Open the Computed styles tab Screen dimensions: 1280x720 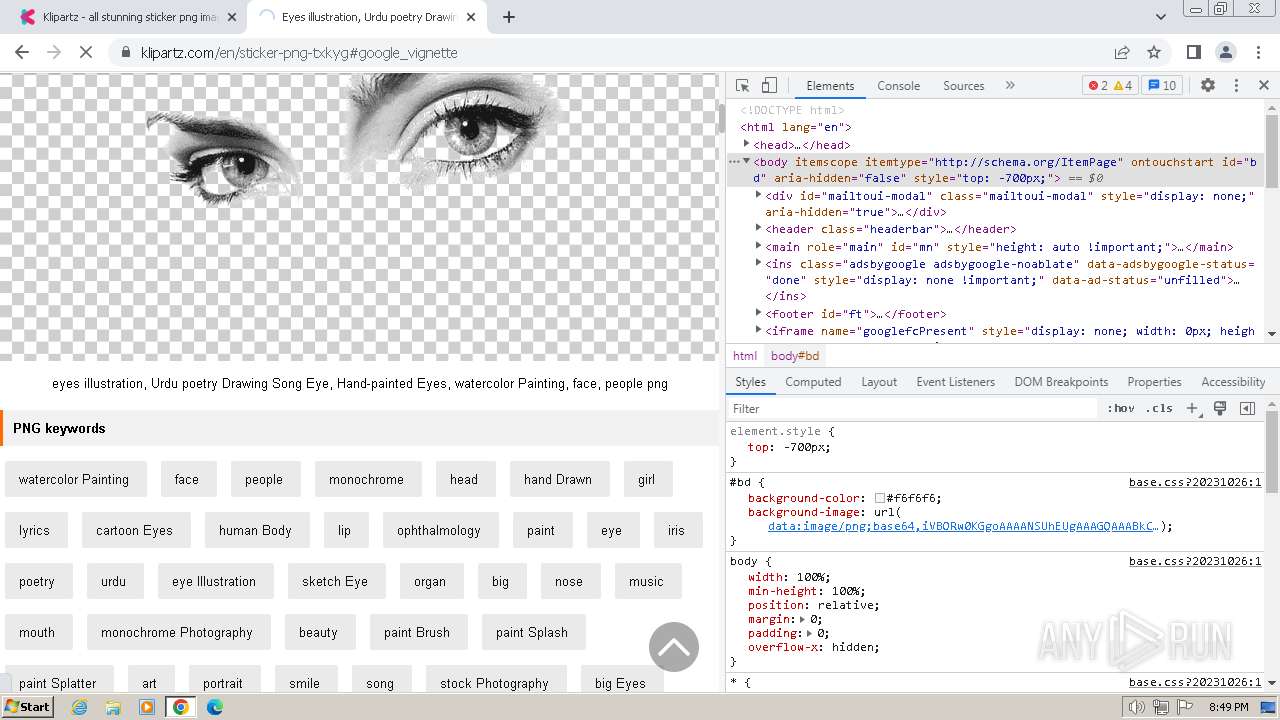pos(813,382)
